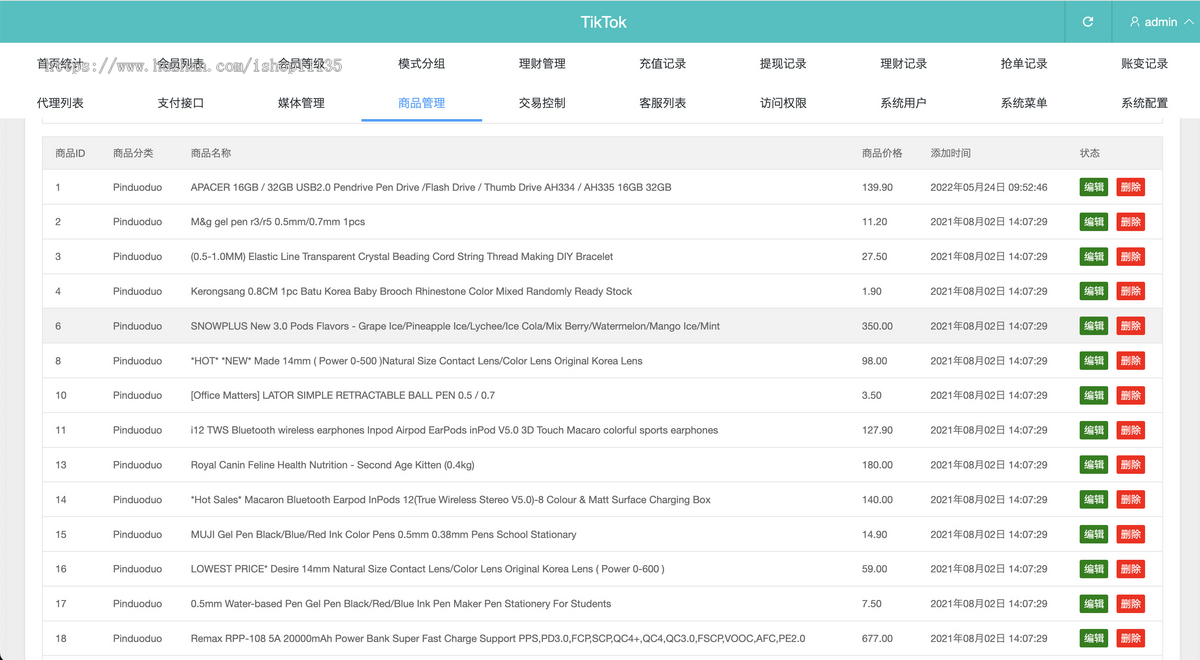
Task: Go to 理财管理 tab
Action: [542, 63]
